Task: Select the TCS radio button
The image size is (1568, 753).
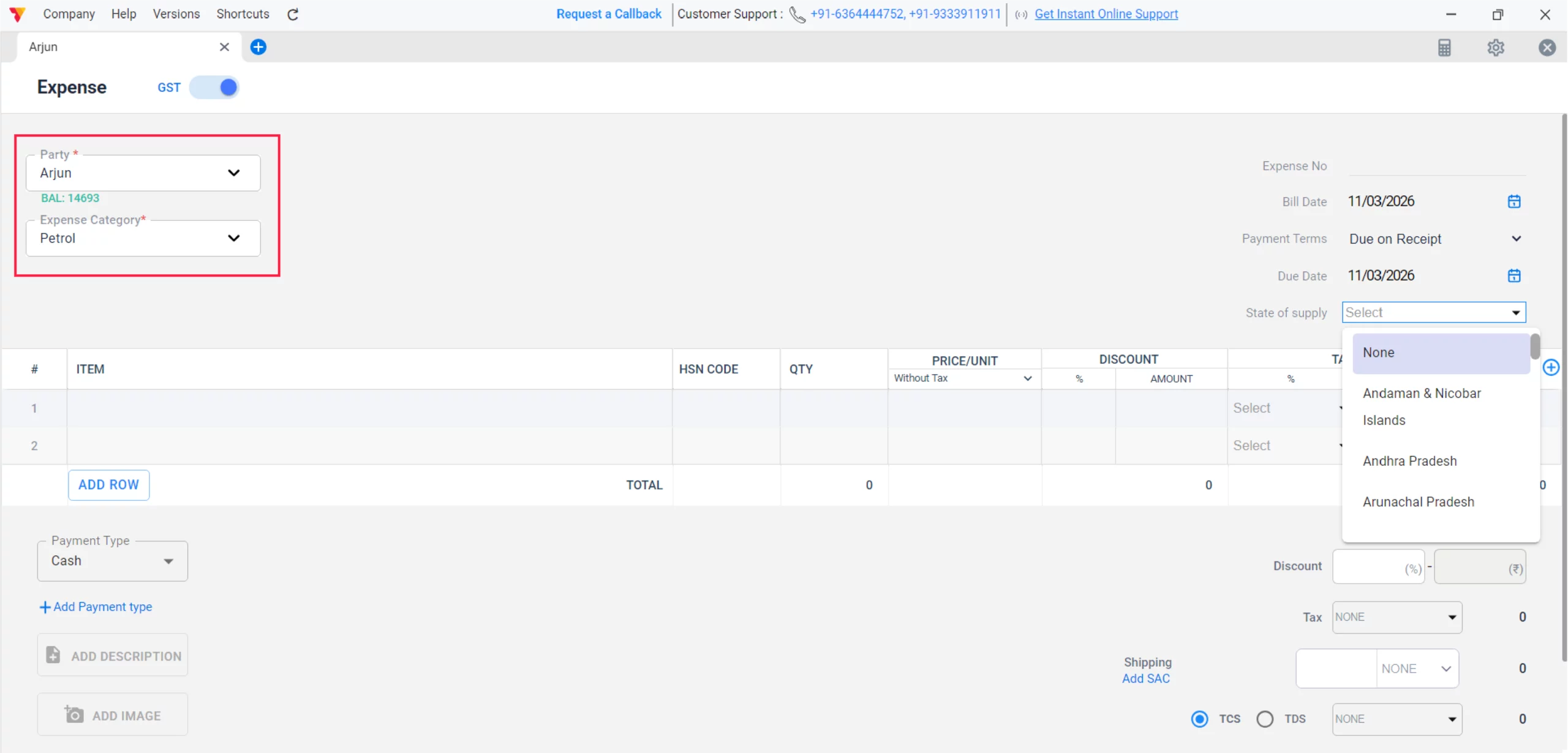Action: point(1200,719)
